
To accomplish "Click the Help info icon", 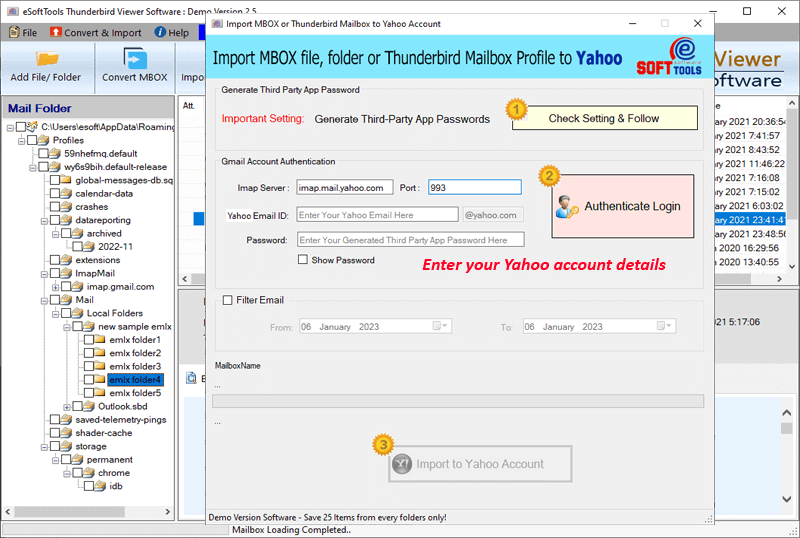I will pyautogui.click(x=160, y=32).
